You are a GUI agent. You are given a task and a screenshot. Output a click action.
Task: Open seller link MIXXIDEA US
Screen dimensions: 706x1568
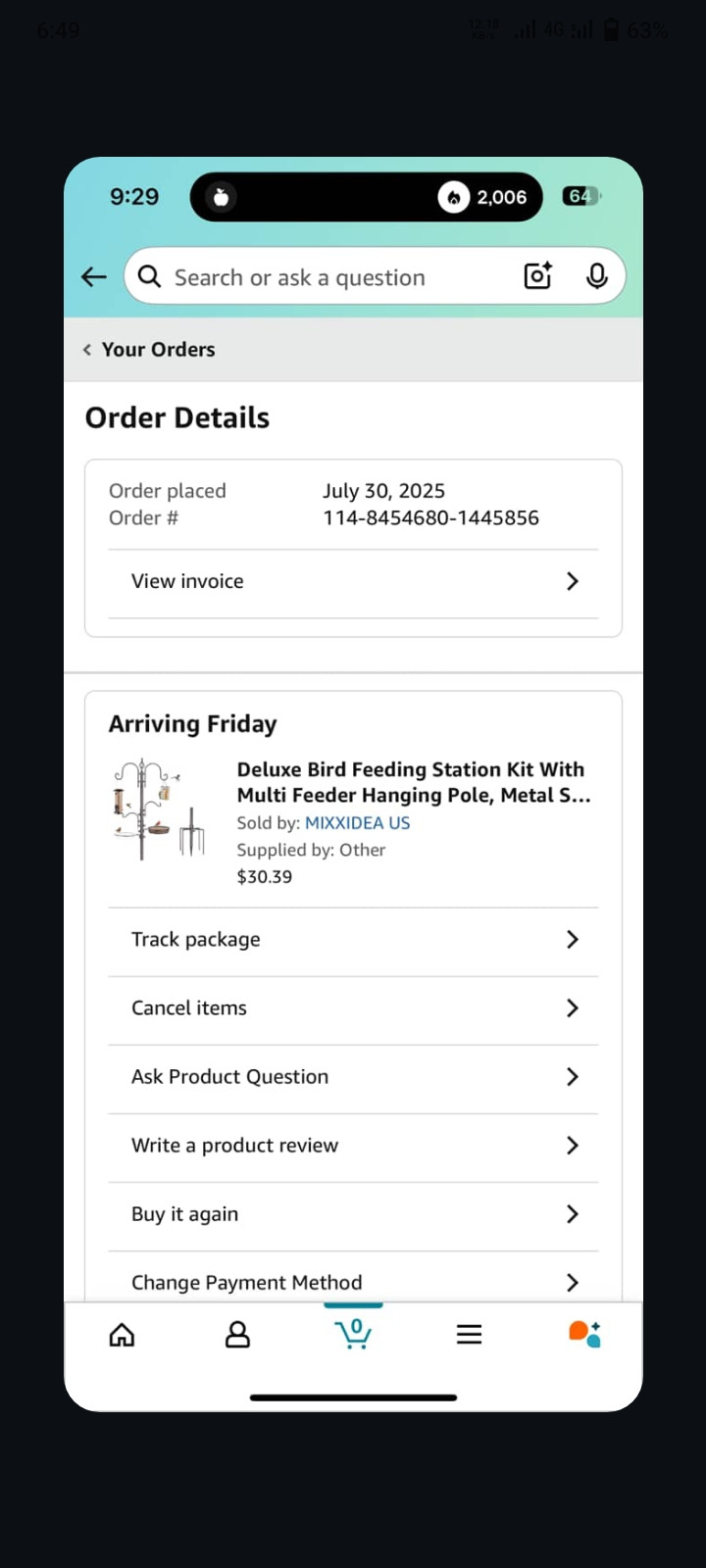(x=357, y=823)
